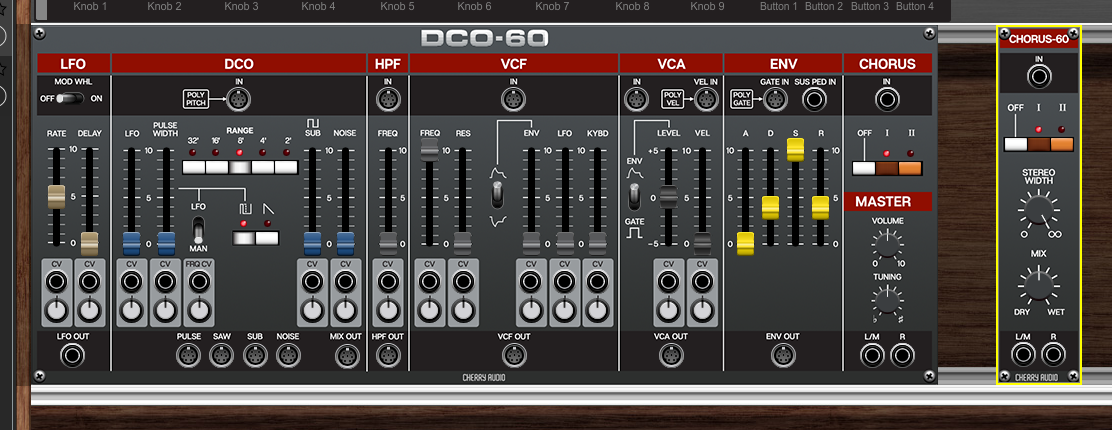Click the ENV GATE IN jack
Screen dimensions: 1112x430
[x=774, y=99]
